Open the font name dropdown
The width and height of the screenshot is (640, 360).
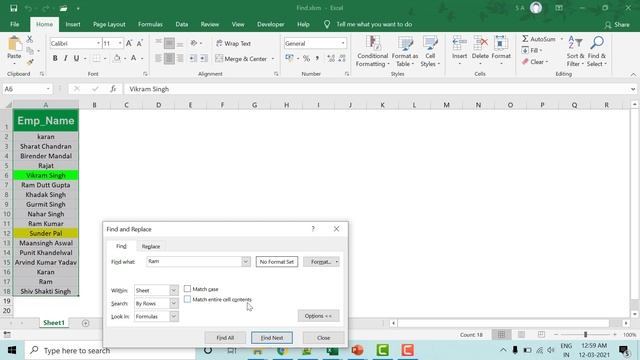tap(98, 43)
